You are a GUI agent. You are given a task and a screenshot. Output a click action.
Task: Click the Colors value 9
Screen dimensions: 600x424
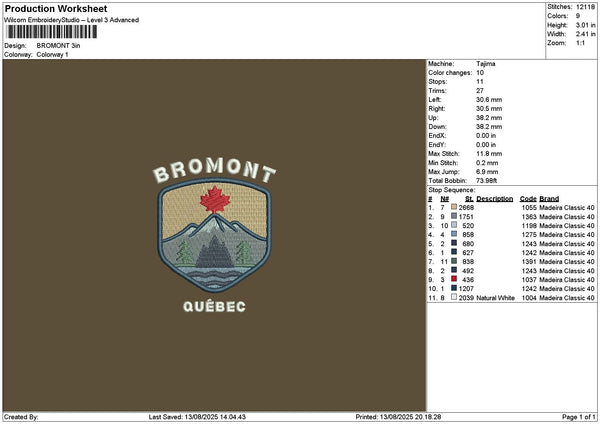pyautogui.click(x=578, y=16)
